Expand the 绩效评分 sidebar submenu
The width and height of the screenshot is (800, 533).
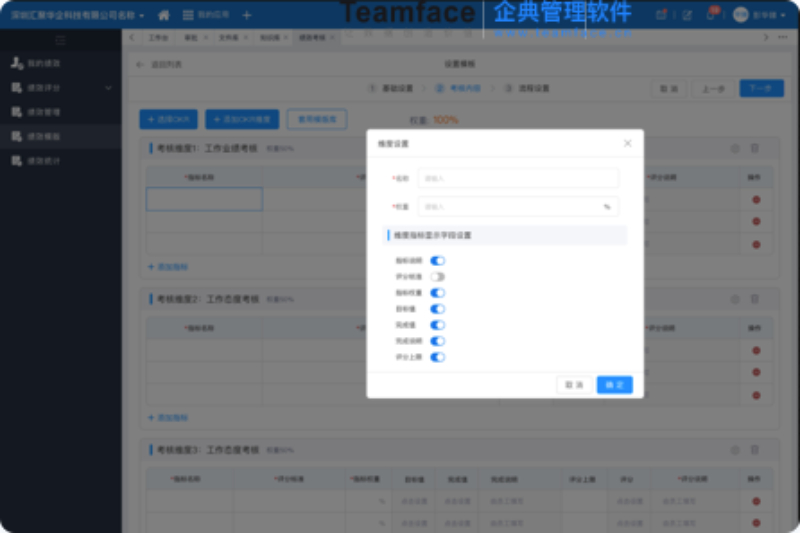pyautogui.click(x=108, y=88)
